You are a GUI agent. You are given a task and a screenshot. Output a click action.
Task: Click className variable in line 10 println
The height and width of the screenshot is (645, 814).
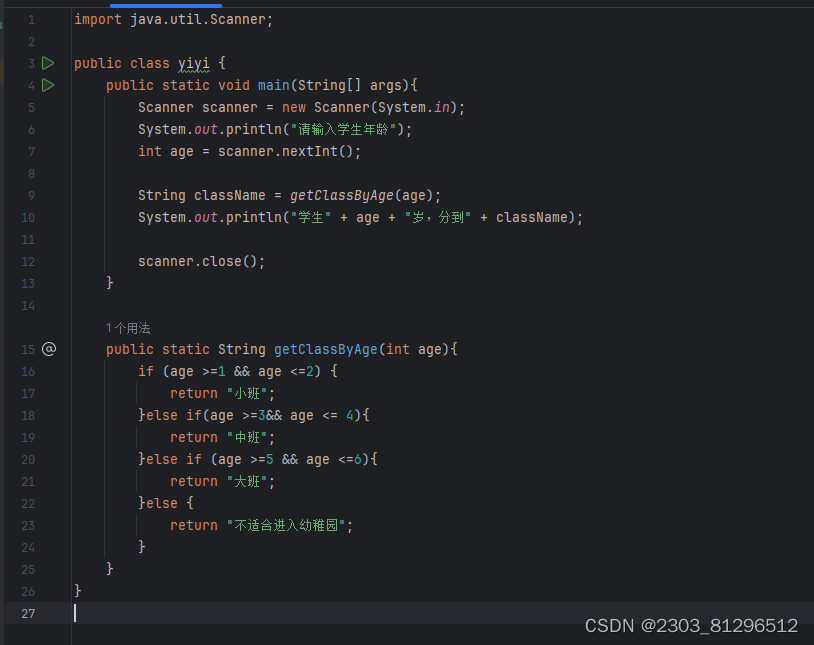[532, 218]
